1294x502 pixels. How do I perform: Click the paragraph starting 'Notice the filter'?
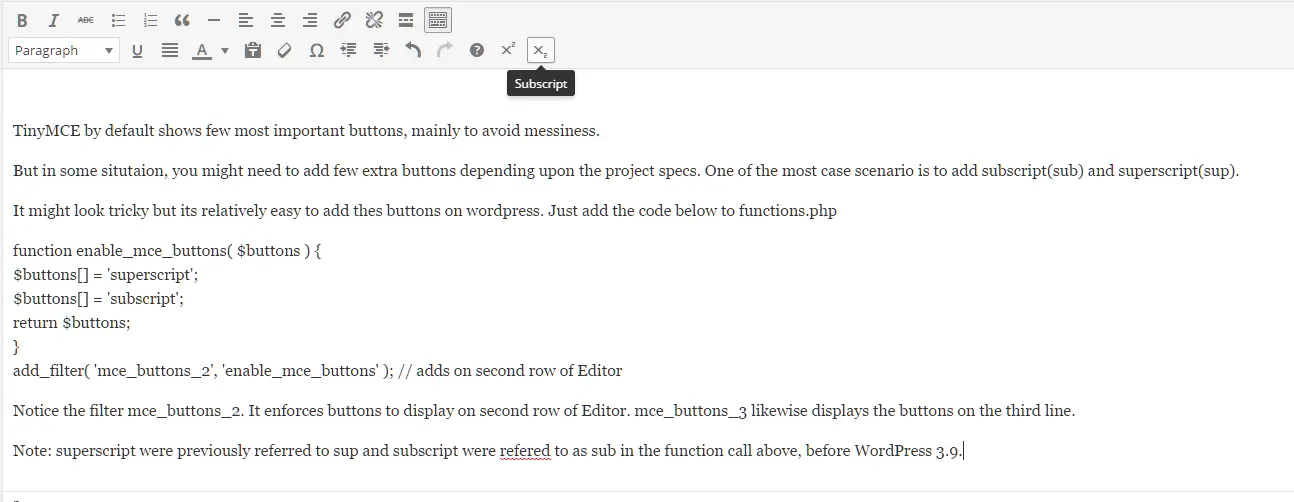[x=544, y=411]
